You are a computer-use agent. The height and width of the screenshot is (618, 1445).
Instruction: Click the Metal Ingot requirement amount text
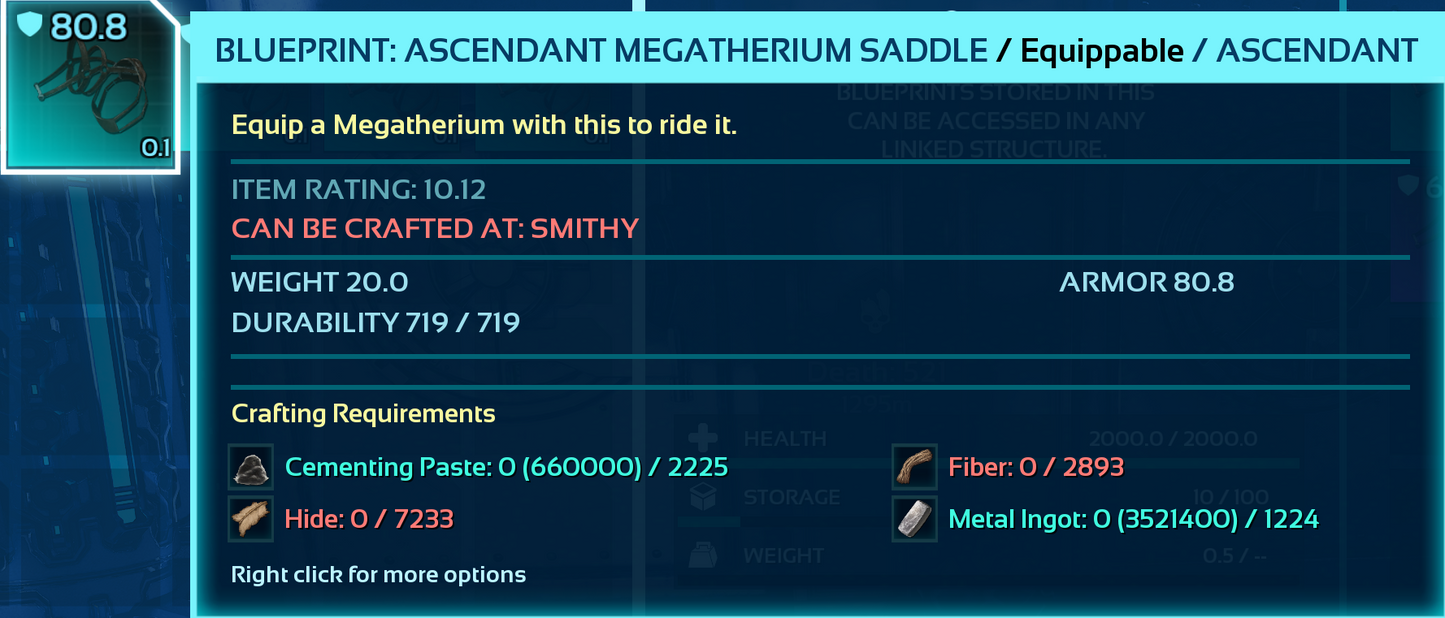click(1133, 519)
